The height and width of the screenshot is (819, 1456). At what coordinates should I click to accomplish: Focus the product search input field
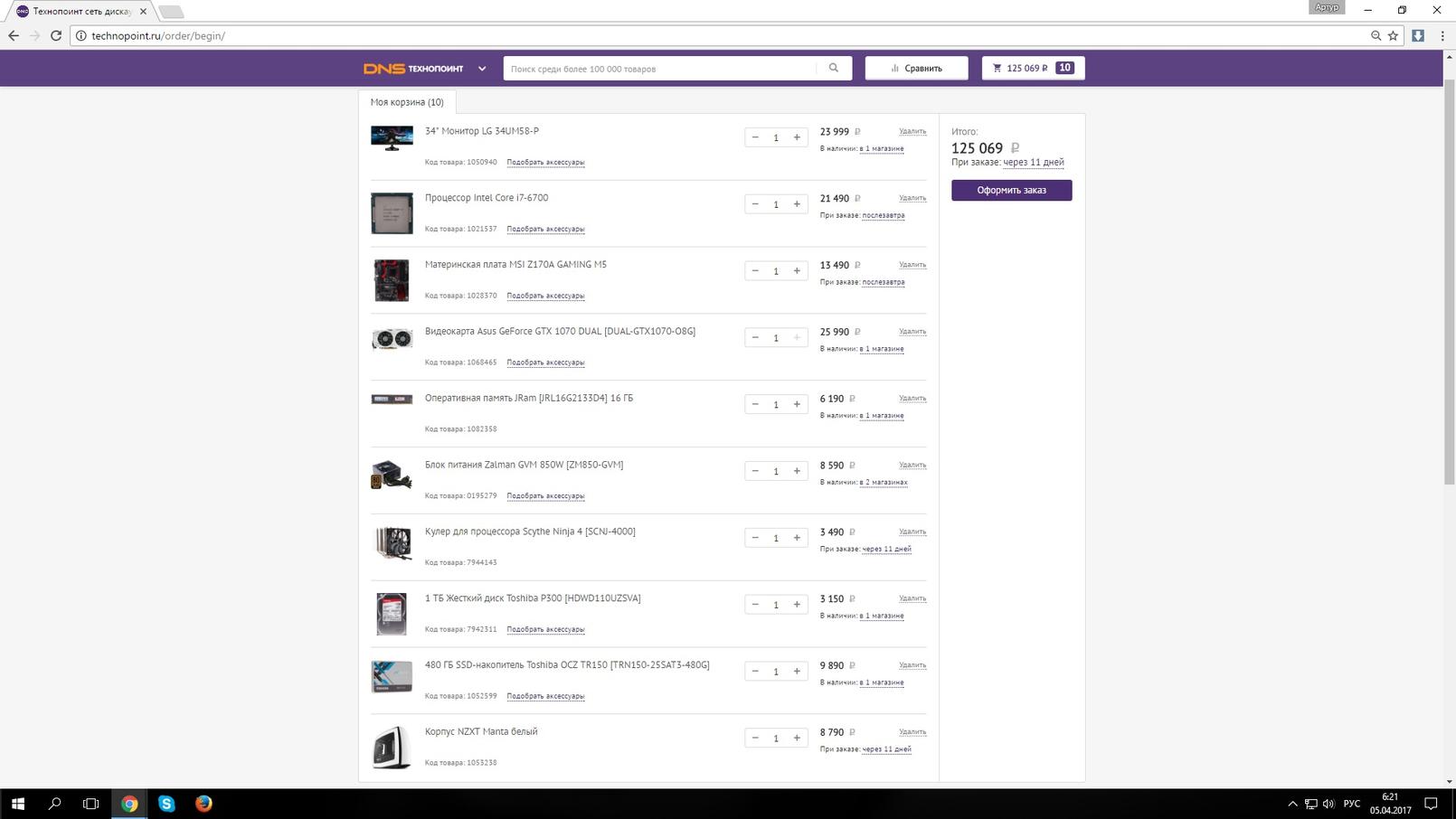(660, 69)
